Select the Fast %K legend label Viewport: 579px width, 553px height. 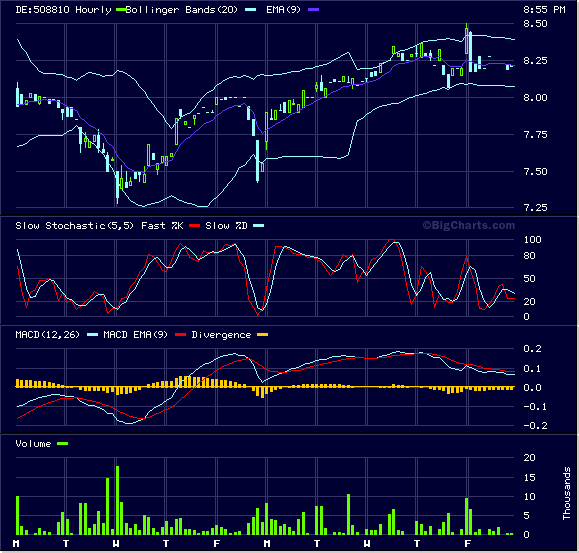(162, 226)
